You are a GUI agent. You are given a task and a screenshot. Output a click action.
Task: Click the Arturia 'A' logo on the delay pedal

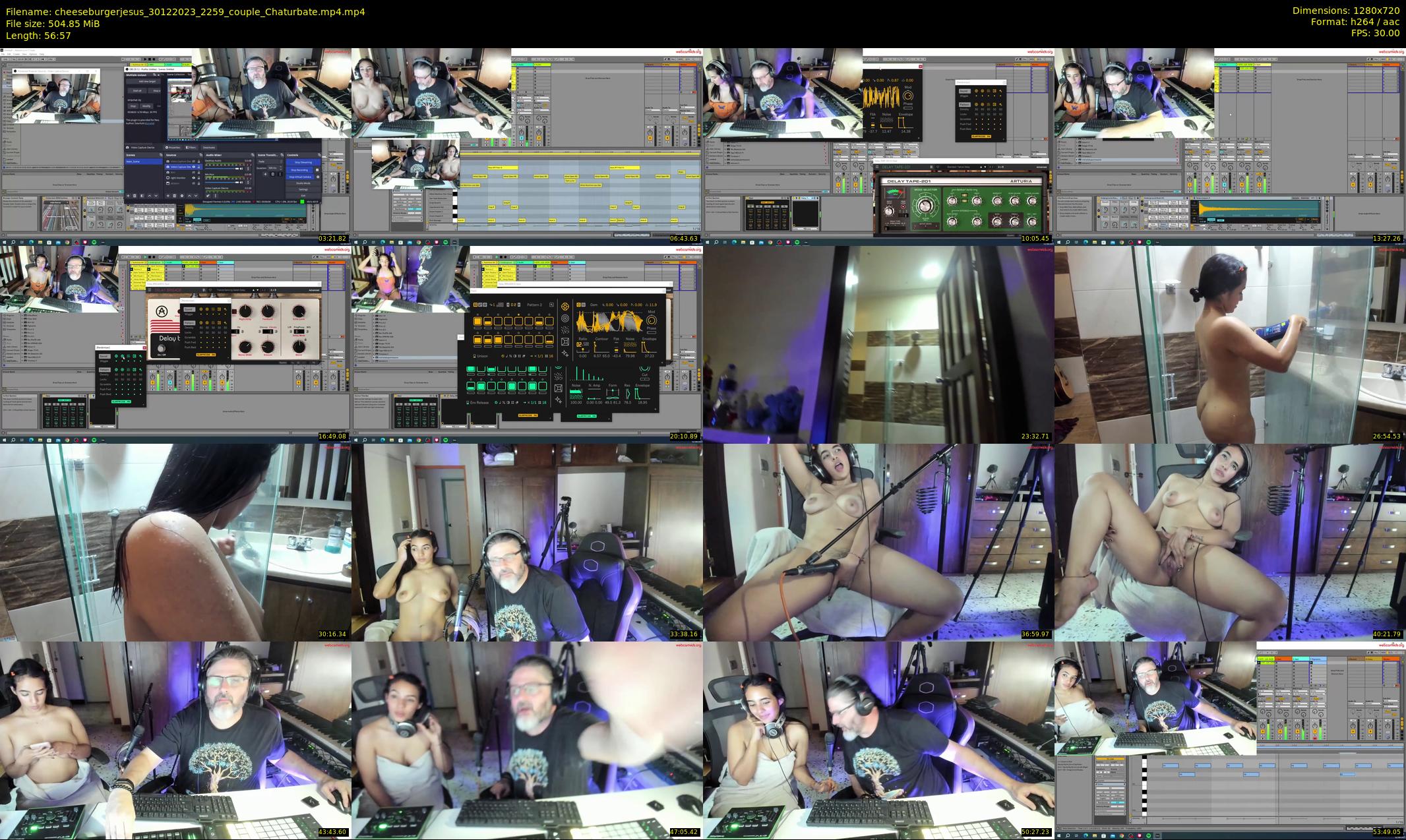[162, 311]
